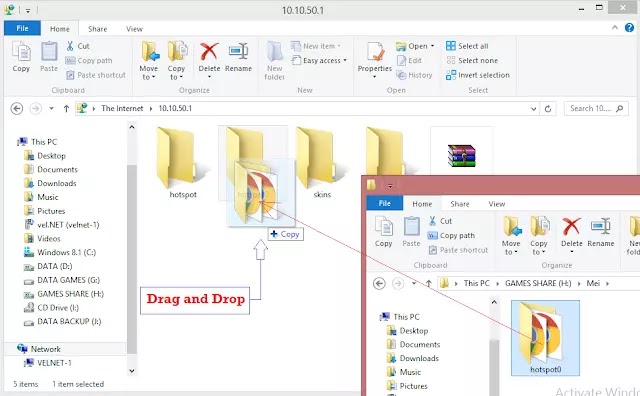The width and height of the screenshot is (640, 396).
Task: Collapse the ribbon with the chevron
Action: pos(615,27)
